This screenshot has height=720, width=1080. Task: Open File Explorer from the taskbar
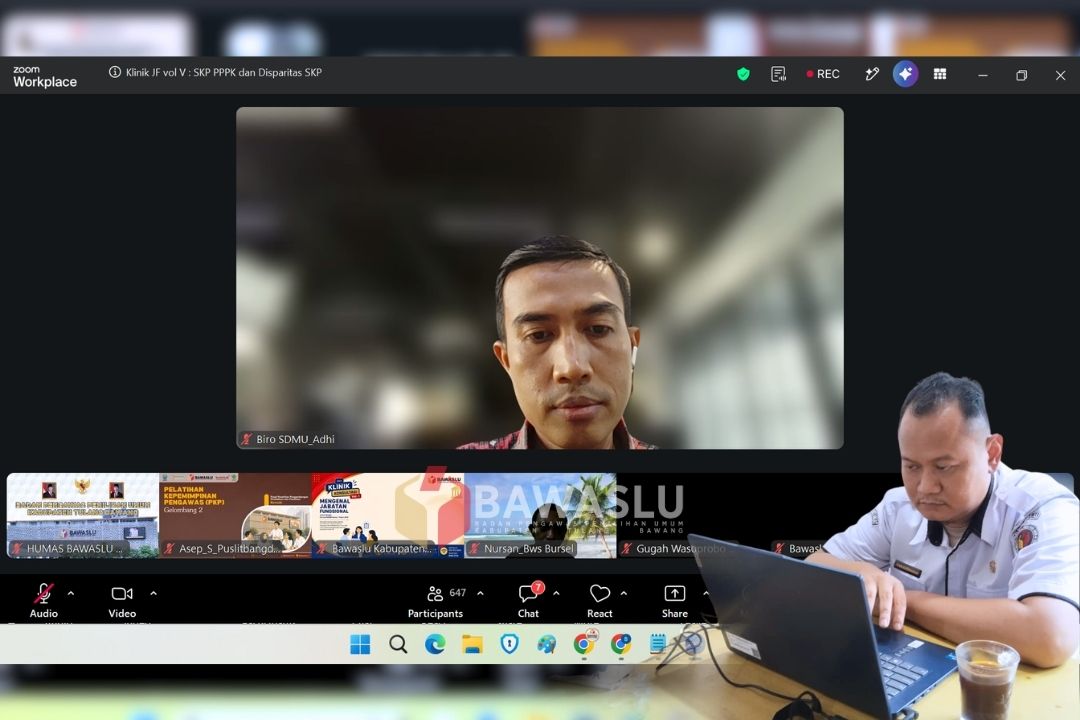coord(472,644)
